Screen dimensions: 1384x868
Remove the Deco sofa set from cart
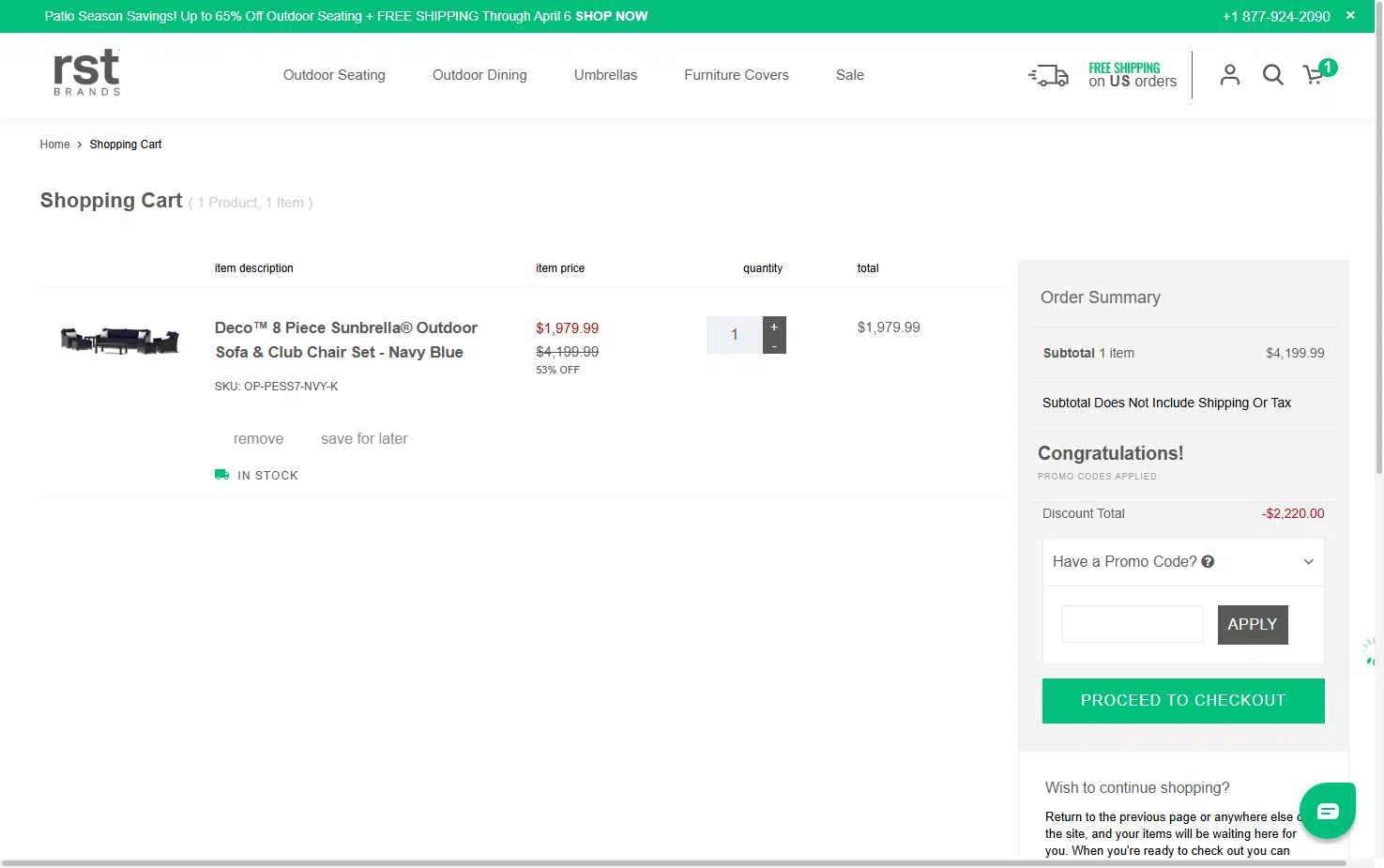(x=258, y=438)
